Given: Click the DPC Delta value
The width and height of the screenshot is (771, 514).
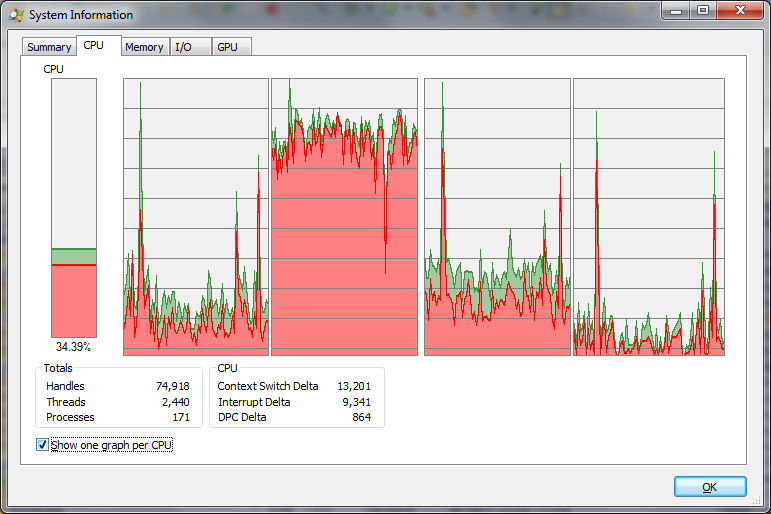Looking at the screenshot, I should coord(361,417).
